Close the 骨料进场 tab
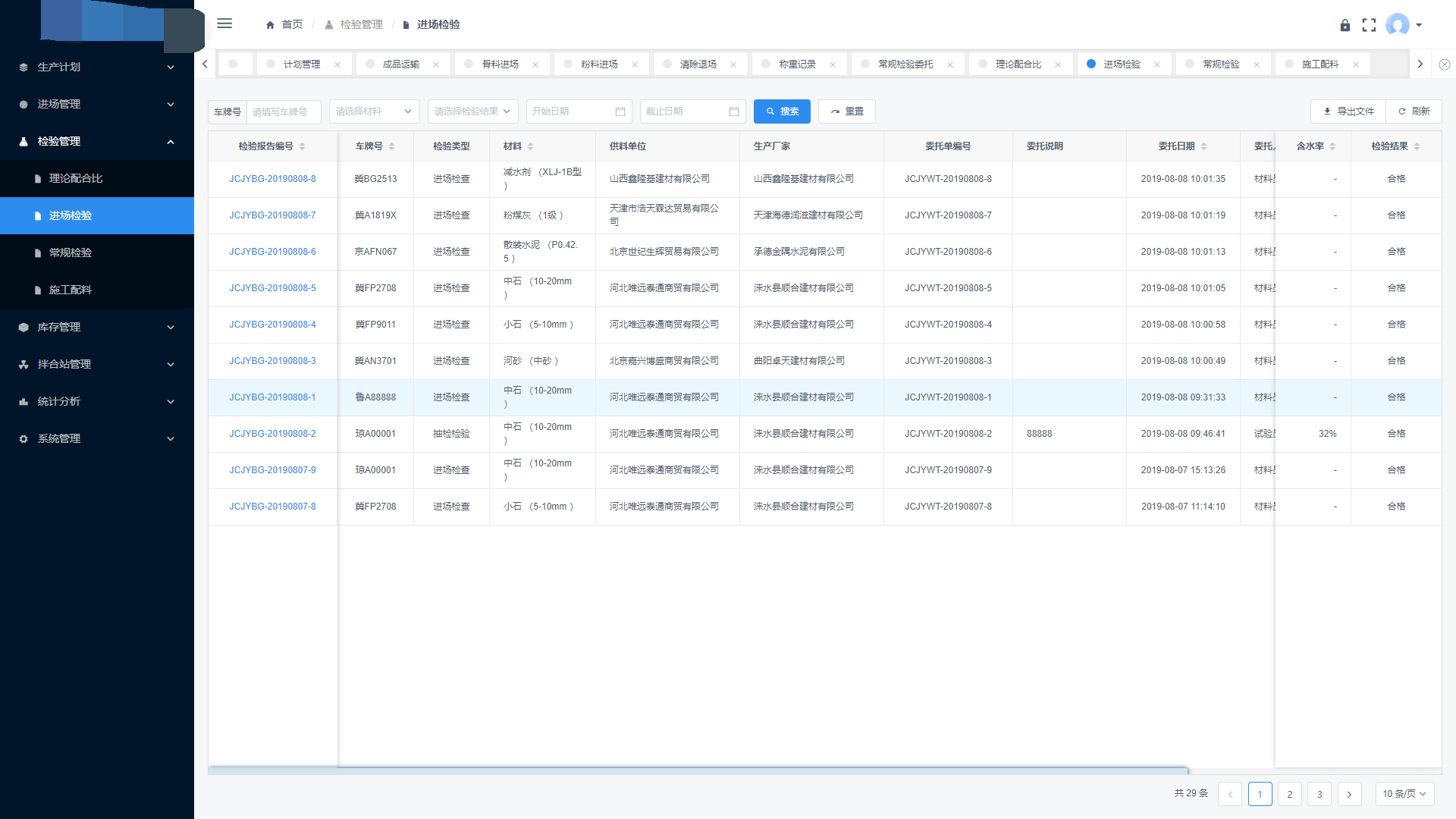Viewport: 1456px width, 819px height. [535, 64]
